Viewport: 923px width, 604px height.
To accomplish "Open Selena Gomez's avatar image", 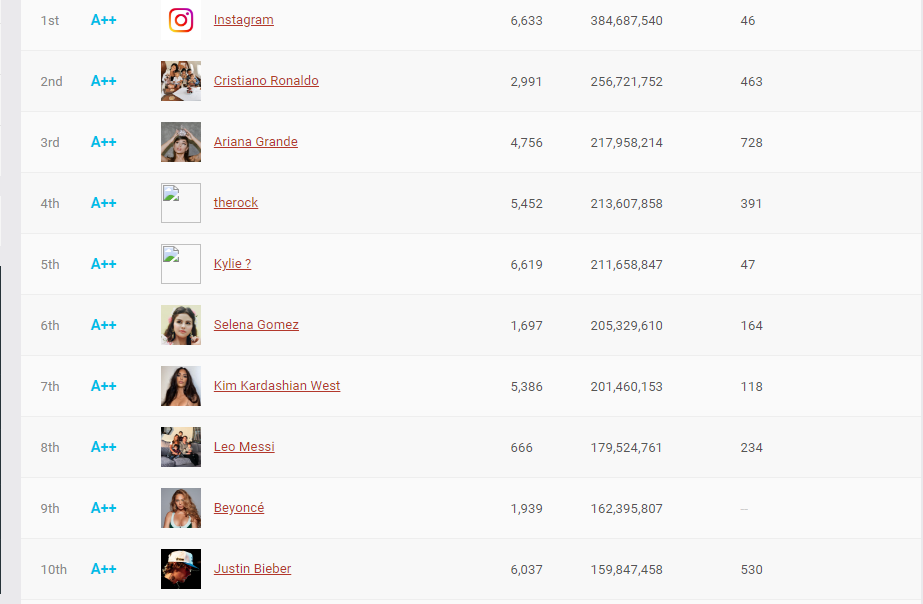I will click(181, 325).
